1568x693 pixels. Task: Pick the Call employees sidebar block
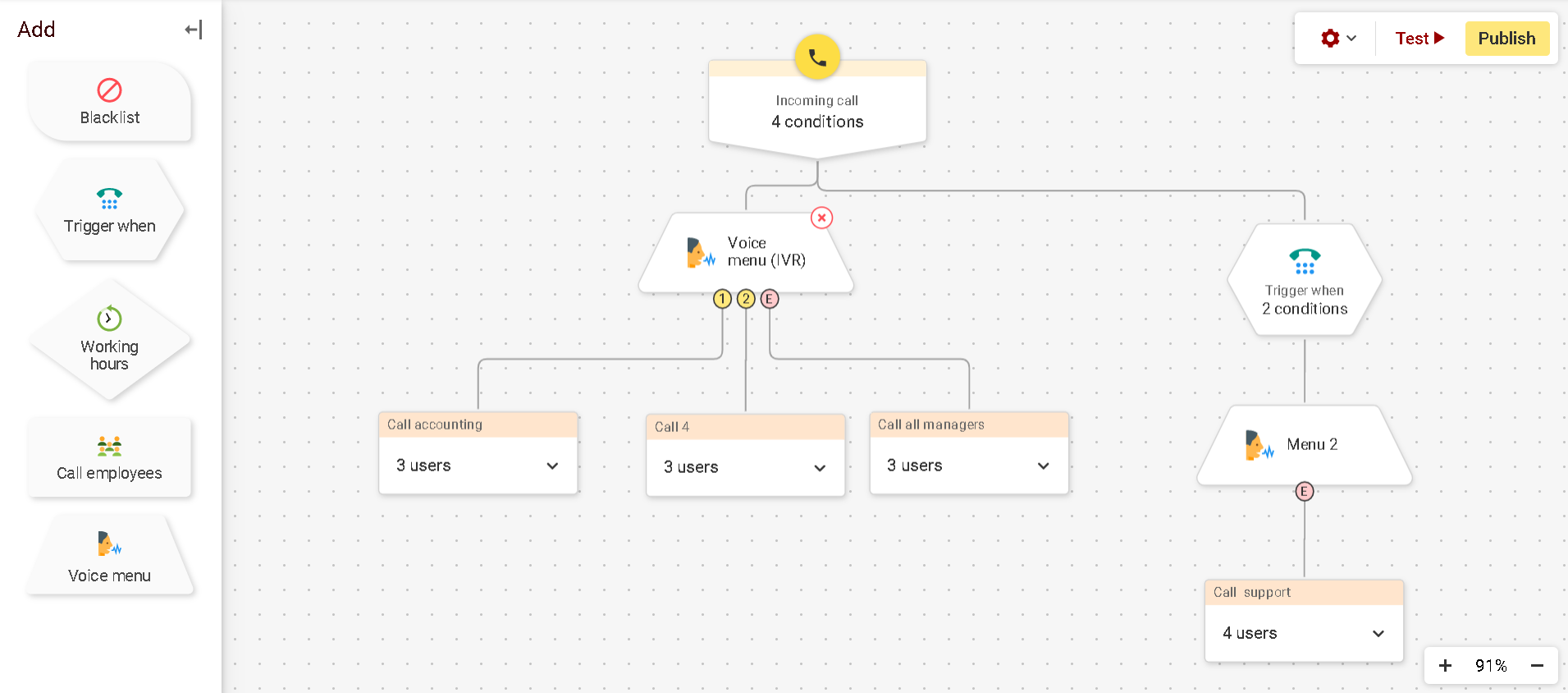click(x=109, y=458)
